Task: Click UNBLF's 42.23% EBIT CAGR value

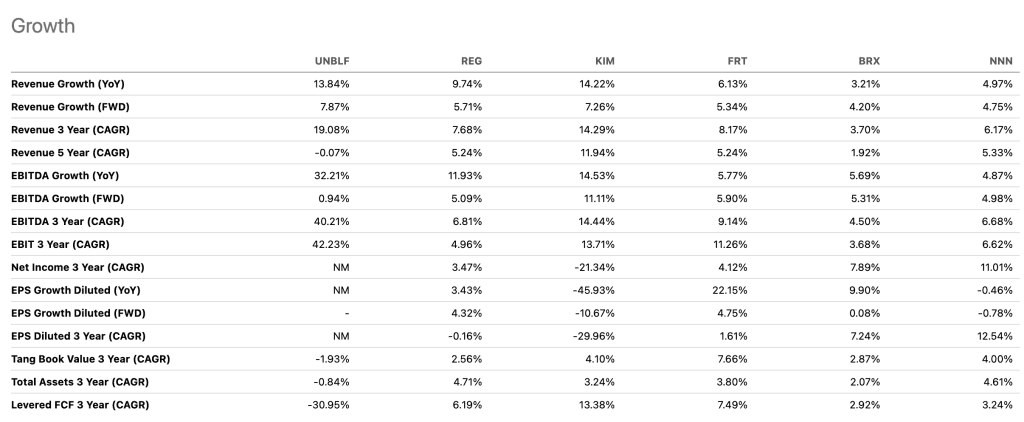Action: (331, 244)
